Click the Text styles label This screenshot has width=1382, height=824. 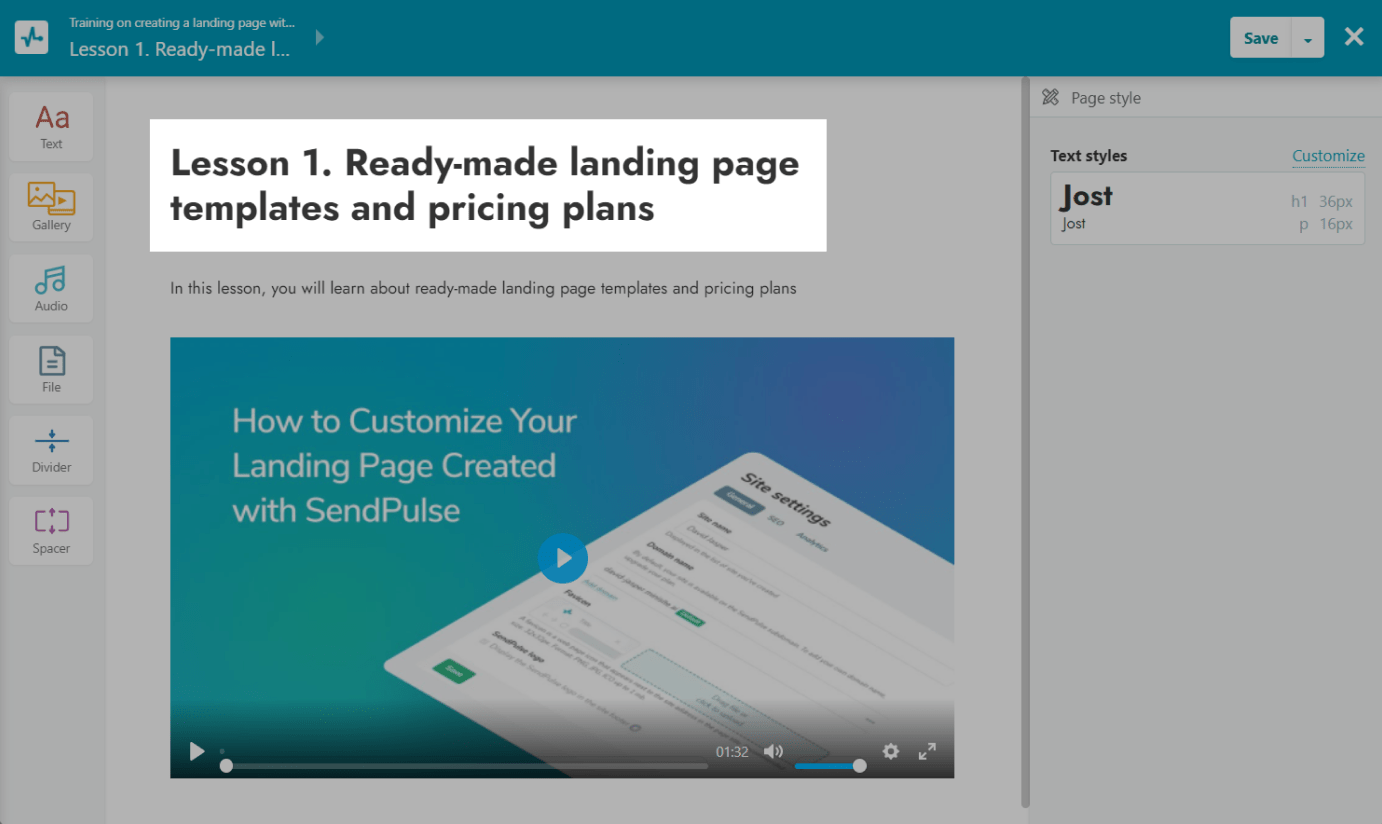pyautogui.click(x=1089, y=155)
